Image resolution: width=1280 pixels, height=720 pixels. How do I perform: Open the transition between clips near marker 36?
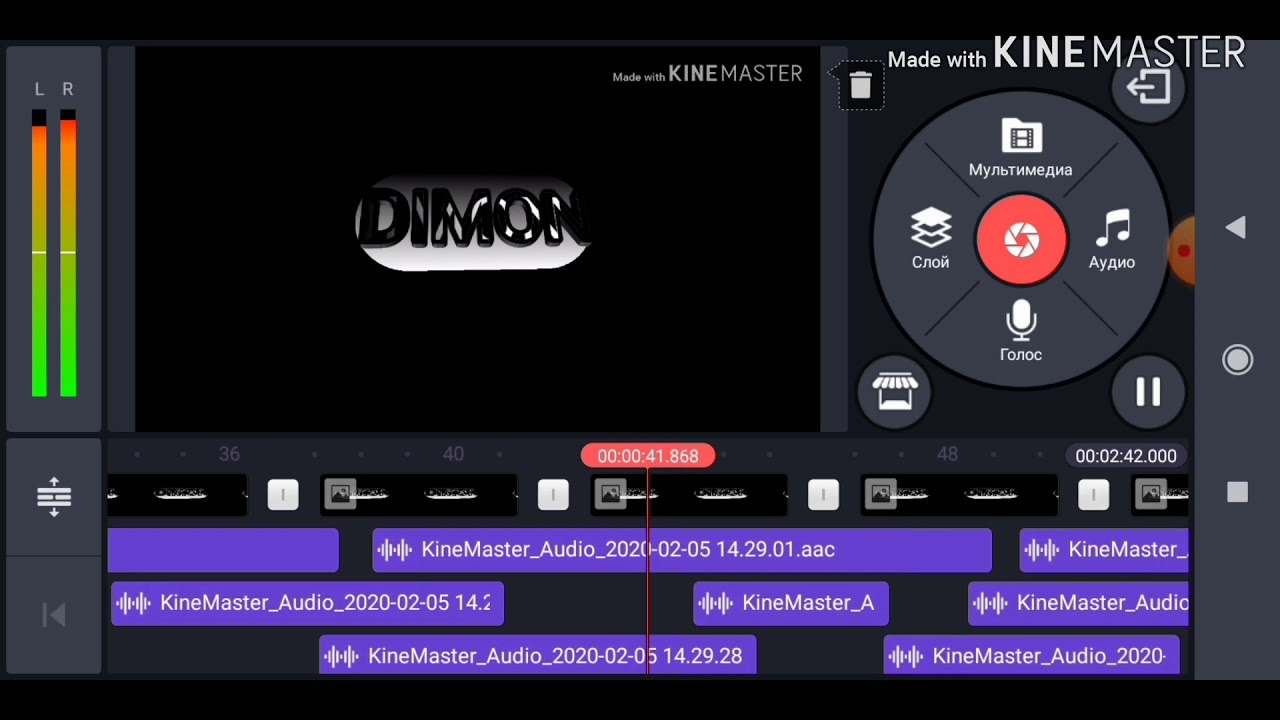pyautogui.click(x=283, y=494)
